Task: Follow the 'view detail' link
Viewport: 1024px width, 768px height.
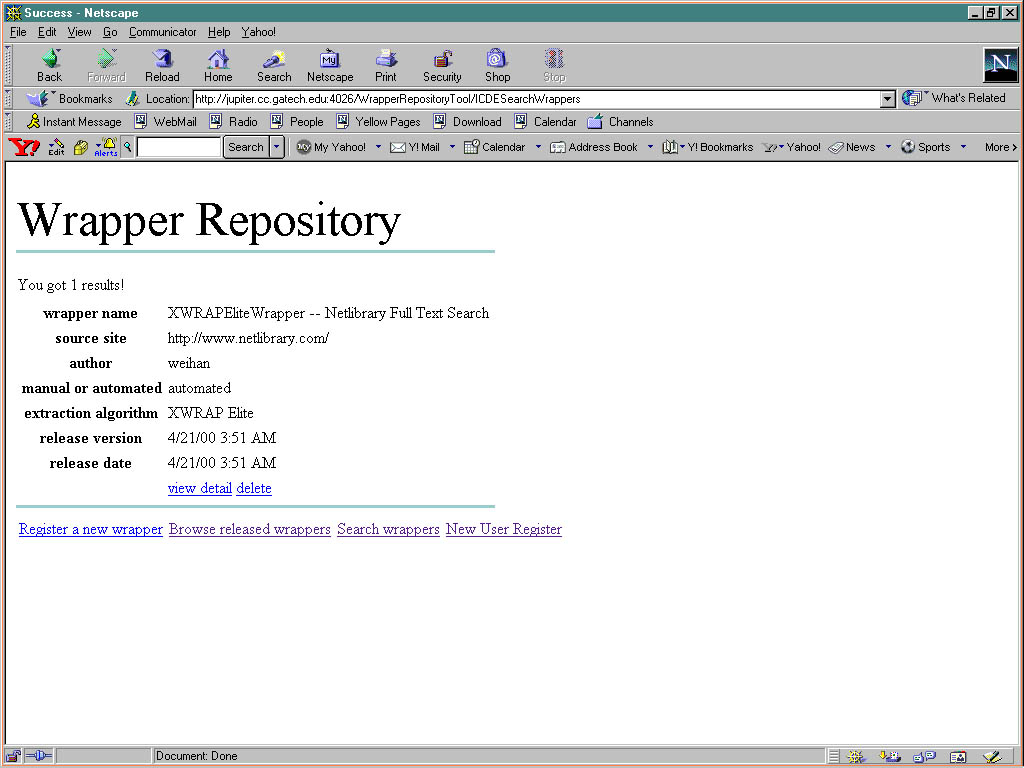Action: pos(200,488)
